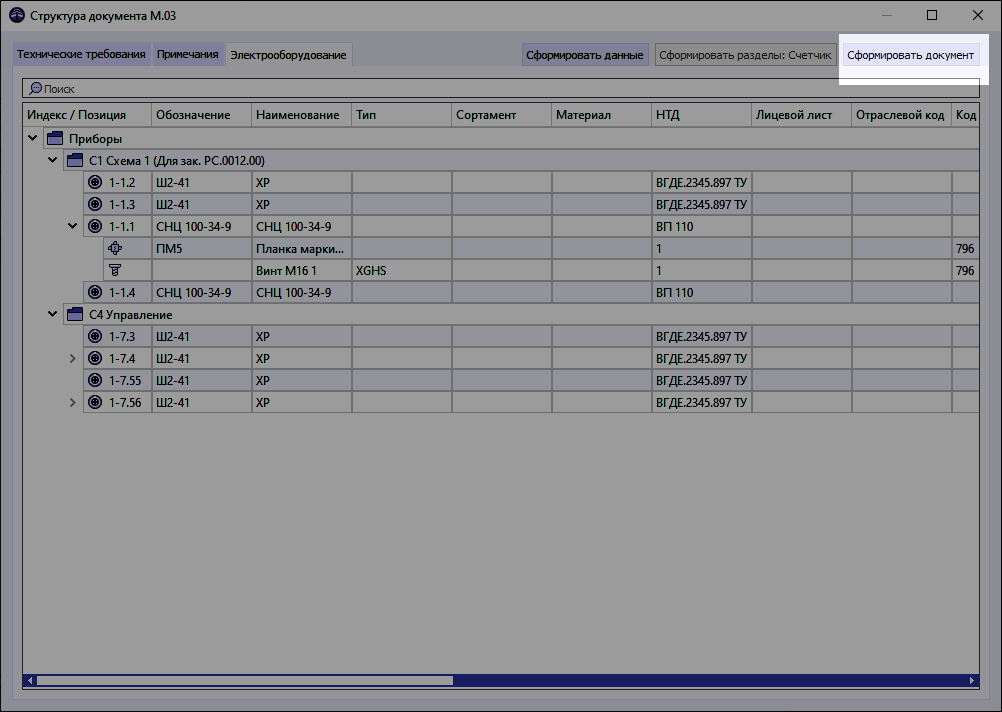Open the Технические требования tab
1002x712 pixels.
click(81, 55)
